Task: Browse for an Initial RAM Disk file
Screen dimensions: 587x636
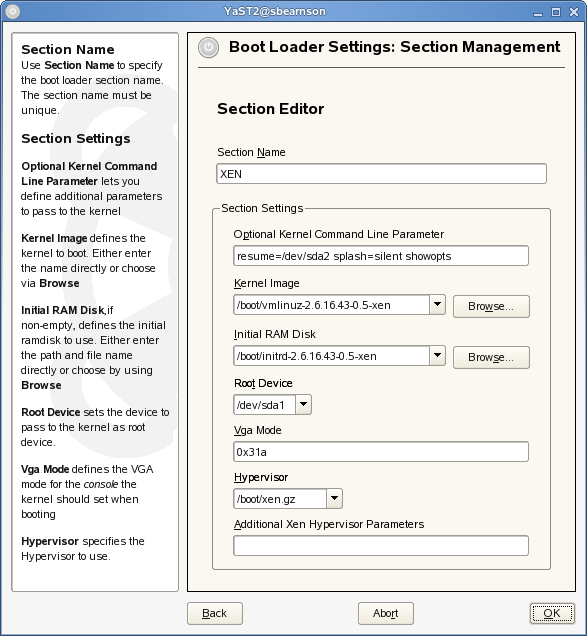Action: click(x=491, y=357)
